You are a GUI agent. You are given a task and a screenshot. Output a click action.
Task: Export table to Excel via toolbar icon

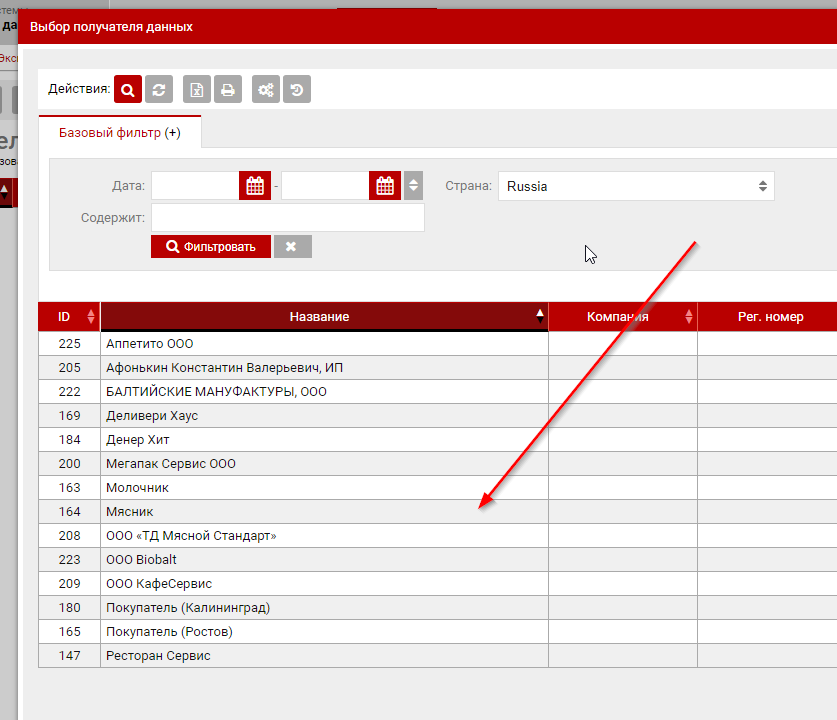197,90
